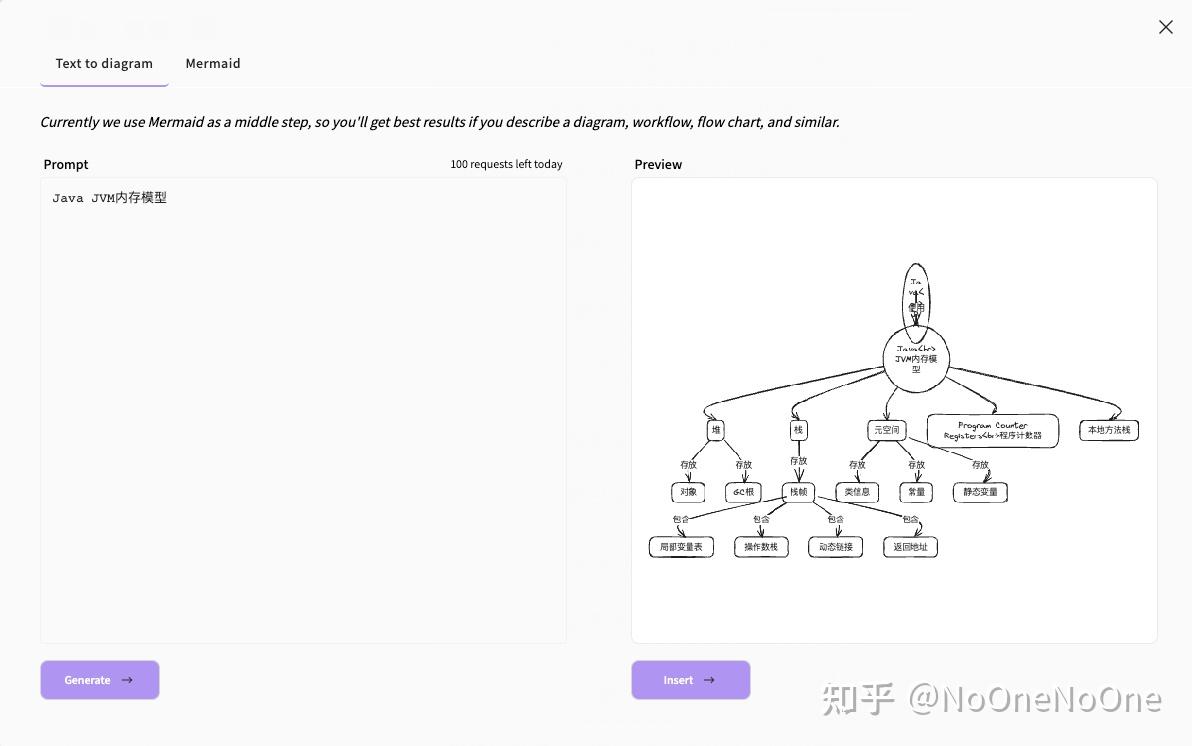Click the 返回地址 node in preview
The height and width of the screenshot is (746, 1192).
910,547
